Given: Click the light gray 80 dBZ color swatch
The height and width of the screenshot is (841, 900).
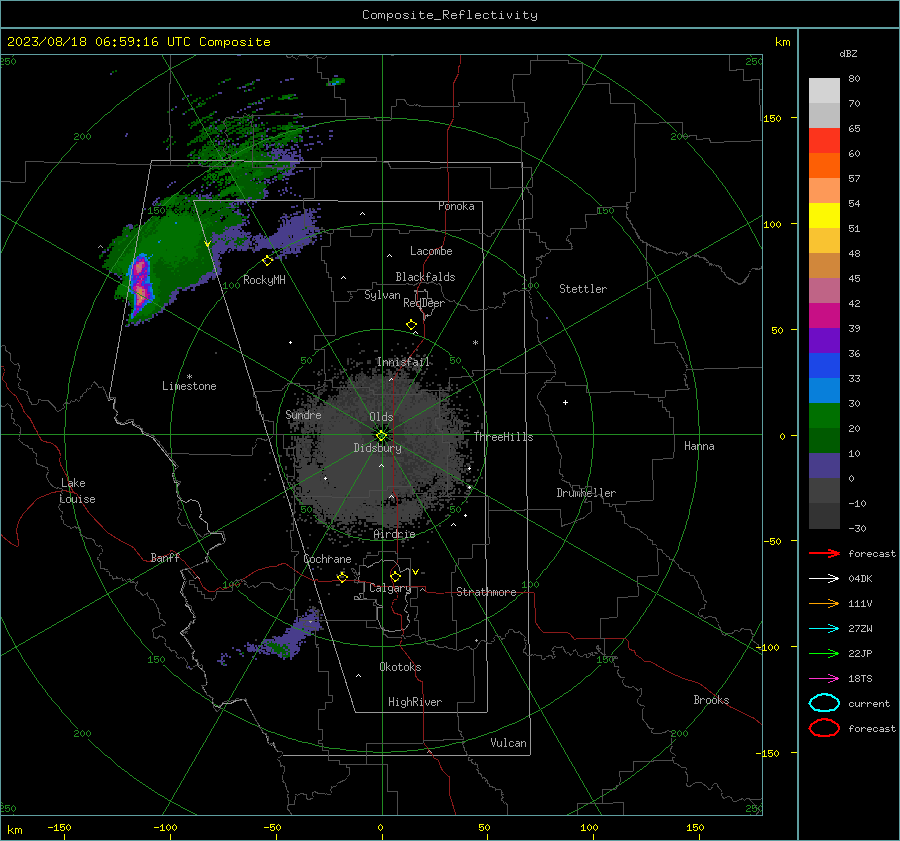Looking at the screenshot, I should pyautogui.click(x=824, y=90).
